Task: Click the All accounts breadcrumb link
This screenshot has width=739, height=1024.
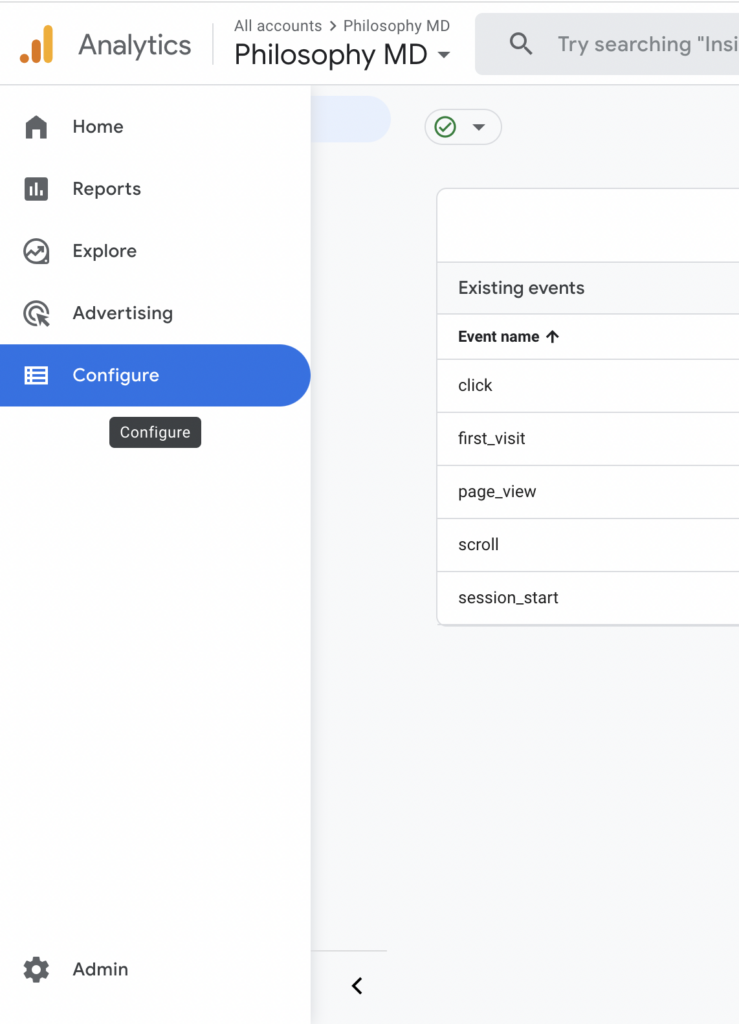Action: [x=278, y=25]
